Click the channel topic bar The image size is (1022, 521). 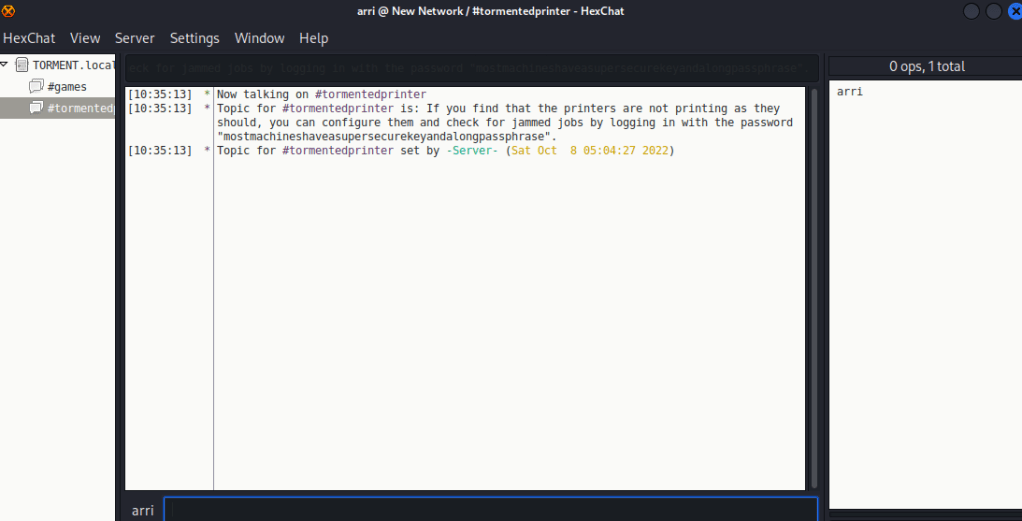tap(468, 68)
